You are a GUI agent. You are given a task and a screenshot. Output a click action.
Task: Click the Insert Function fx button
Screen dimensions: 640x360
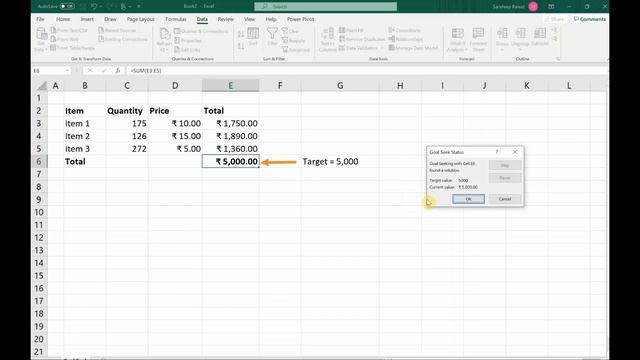coord(118,71)
